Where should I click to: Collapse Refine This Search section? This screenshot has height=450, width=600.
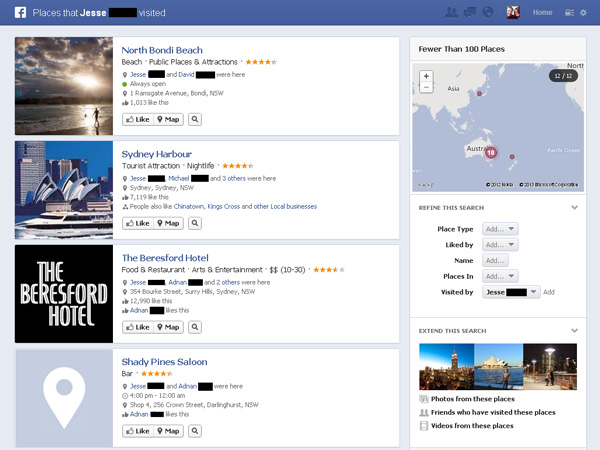coord(574,207)
